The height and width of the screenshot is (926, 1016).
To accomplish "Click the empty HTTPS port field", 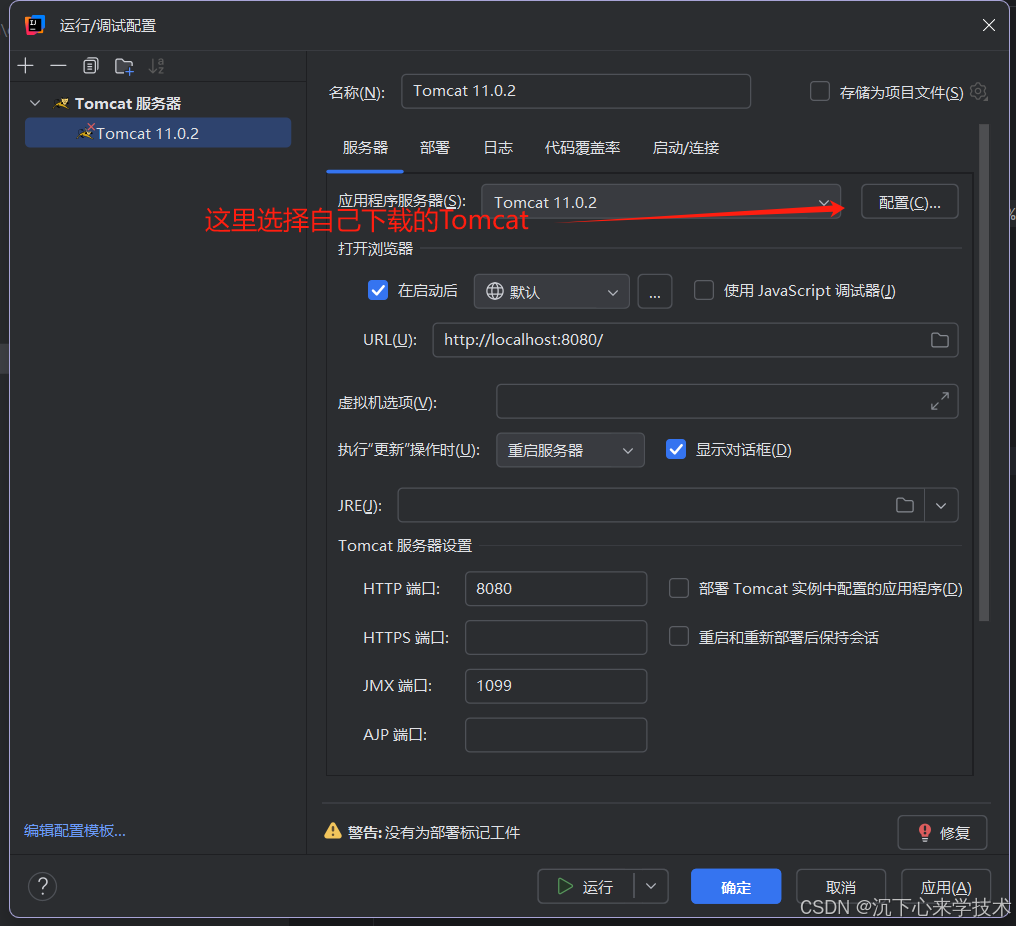I will click(x=556, y=637).
